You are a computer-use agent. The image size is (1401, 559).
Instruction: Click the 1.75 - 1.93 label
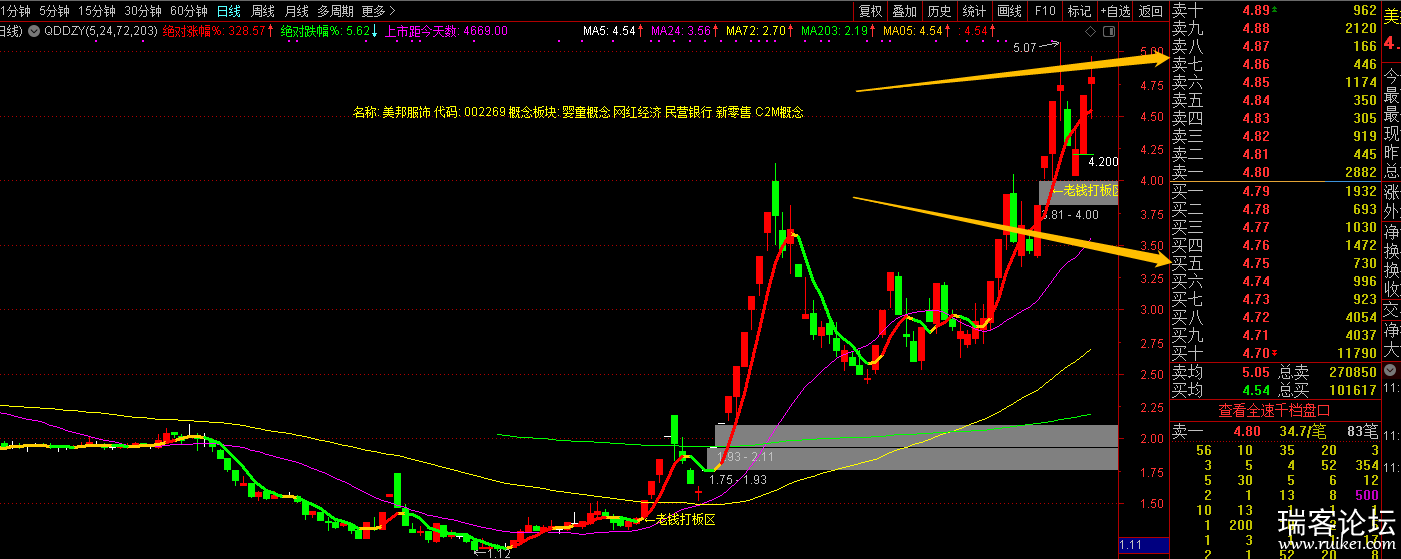click(x=737, y=480)
